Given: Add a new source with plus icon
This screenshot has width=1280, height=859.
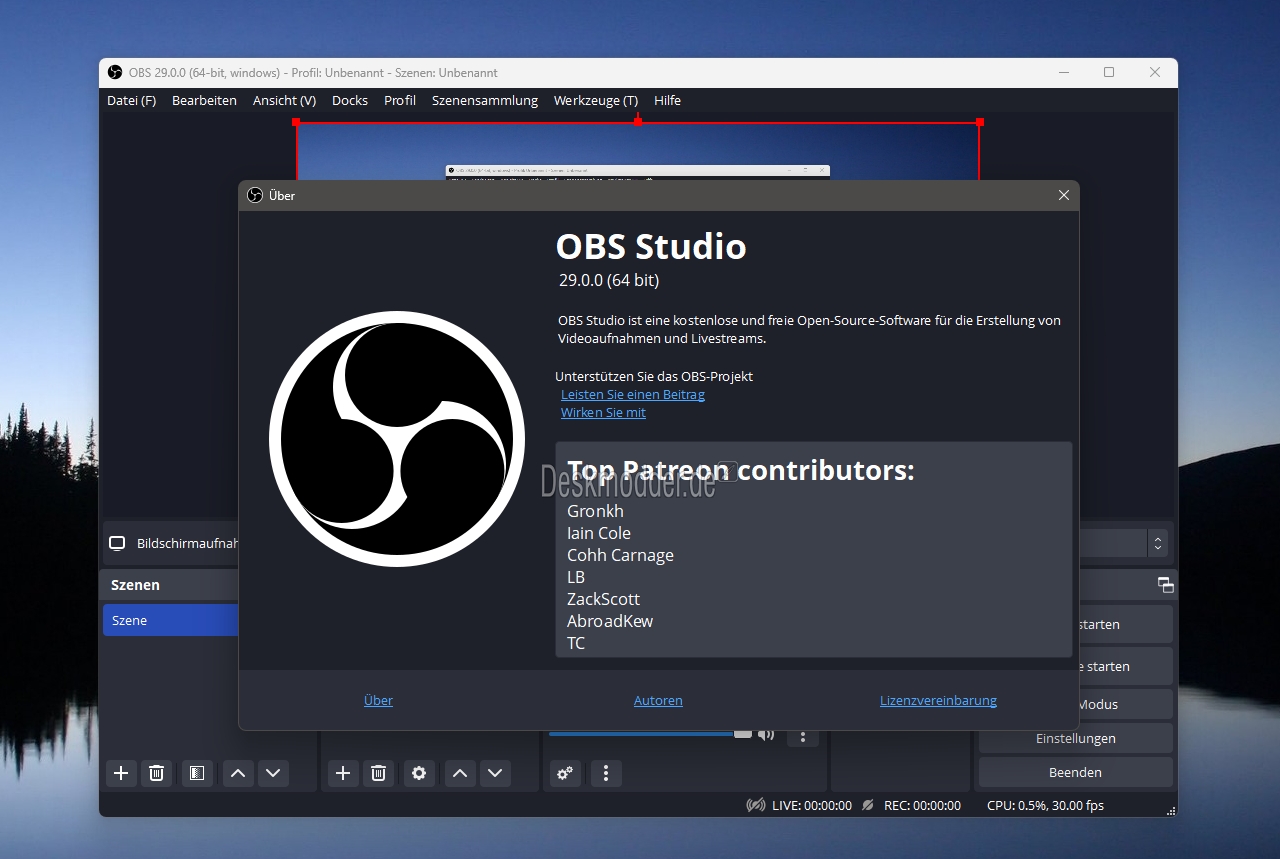Looking at the screenshot, I should 343,773.
